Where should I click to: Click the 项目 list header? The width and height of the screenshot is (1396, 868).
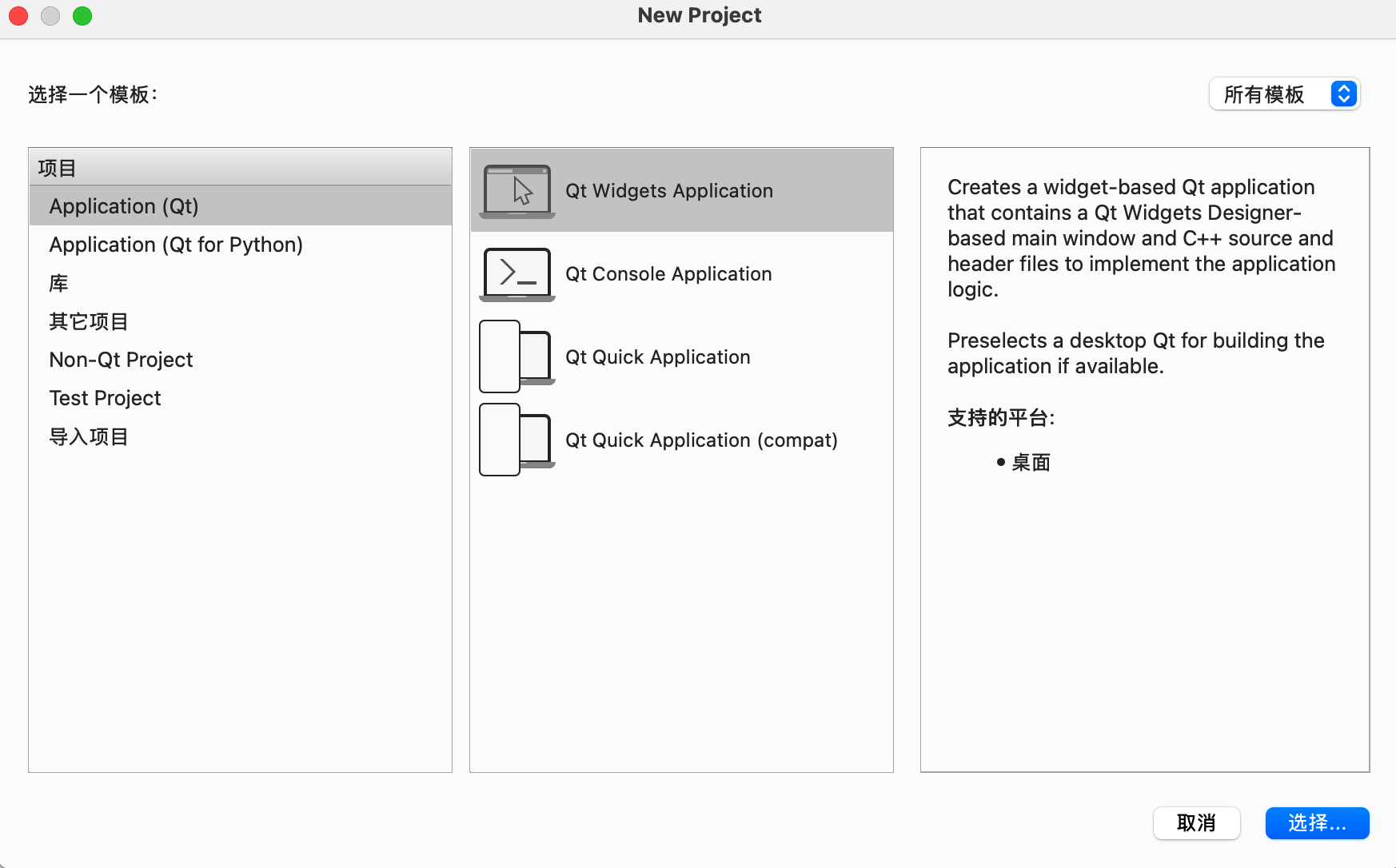pyautogui.click(x=240, y=168)
